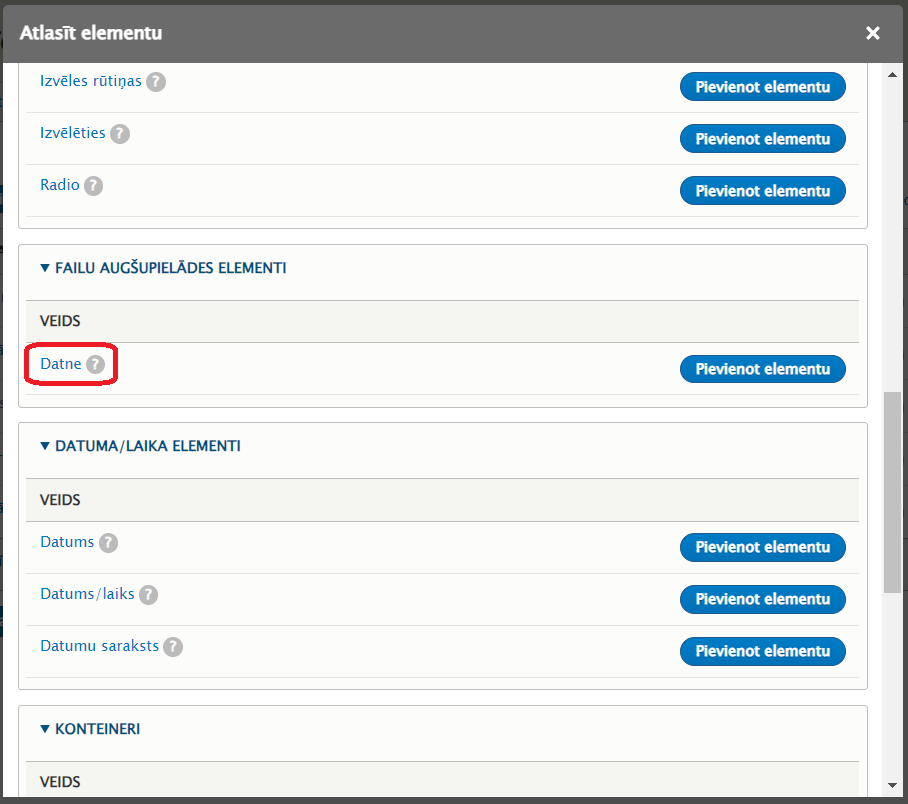
Task: Click the dialog's vertical scrollbar thumb
Action: 892,492
